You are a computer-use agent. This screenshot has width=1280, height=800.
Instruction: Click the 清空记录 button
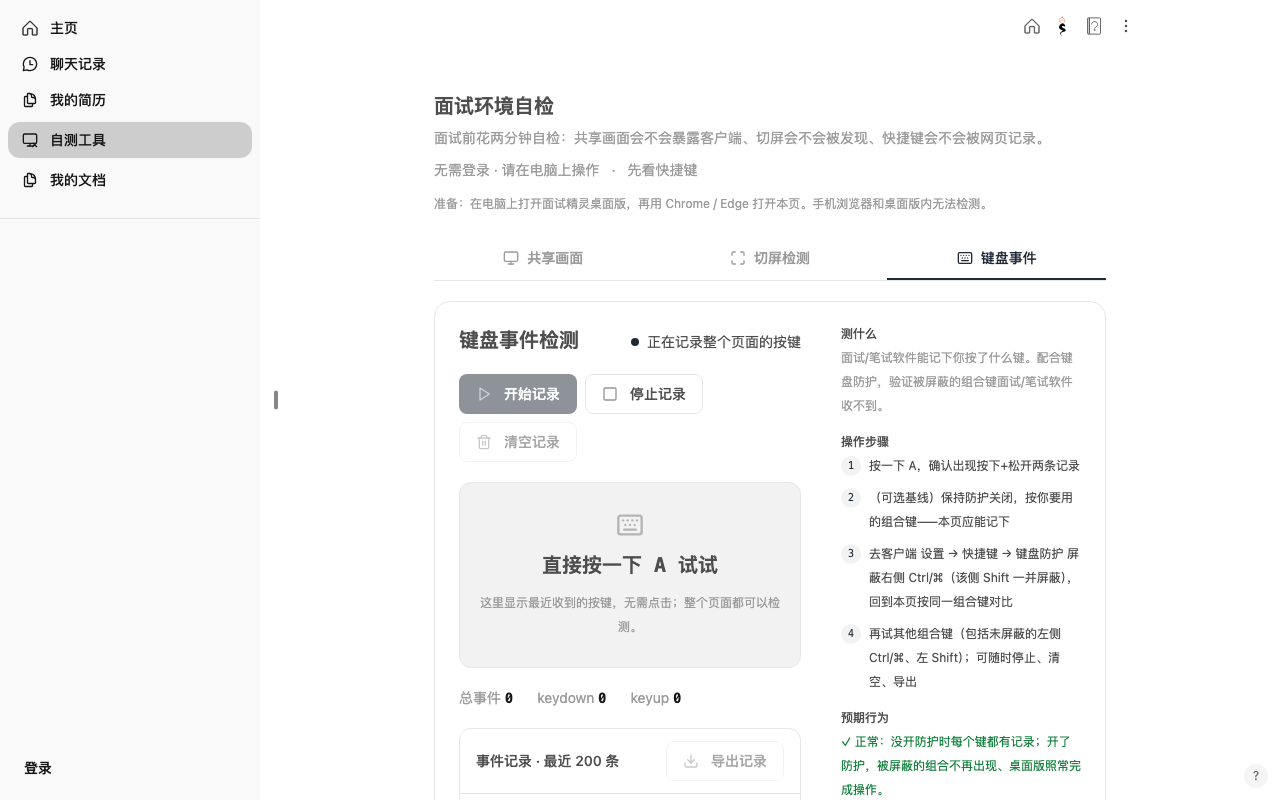click(518, 442)
